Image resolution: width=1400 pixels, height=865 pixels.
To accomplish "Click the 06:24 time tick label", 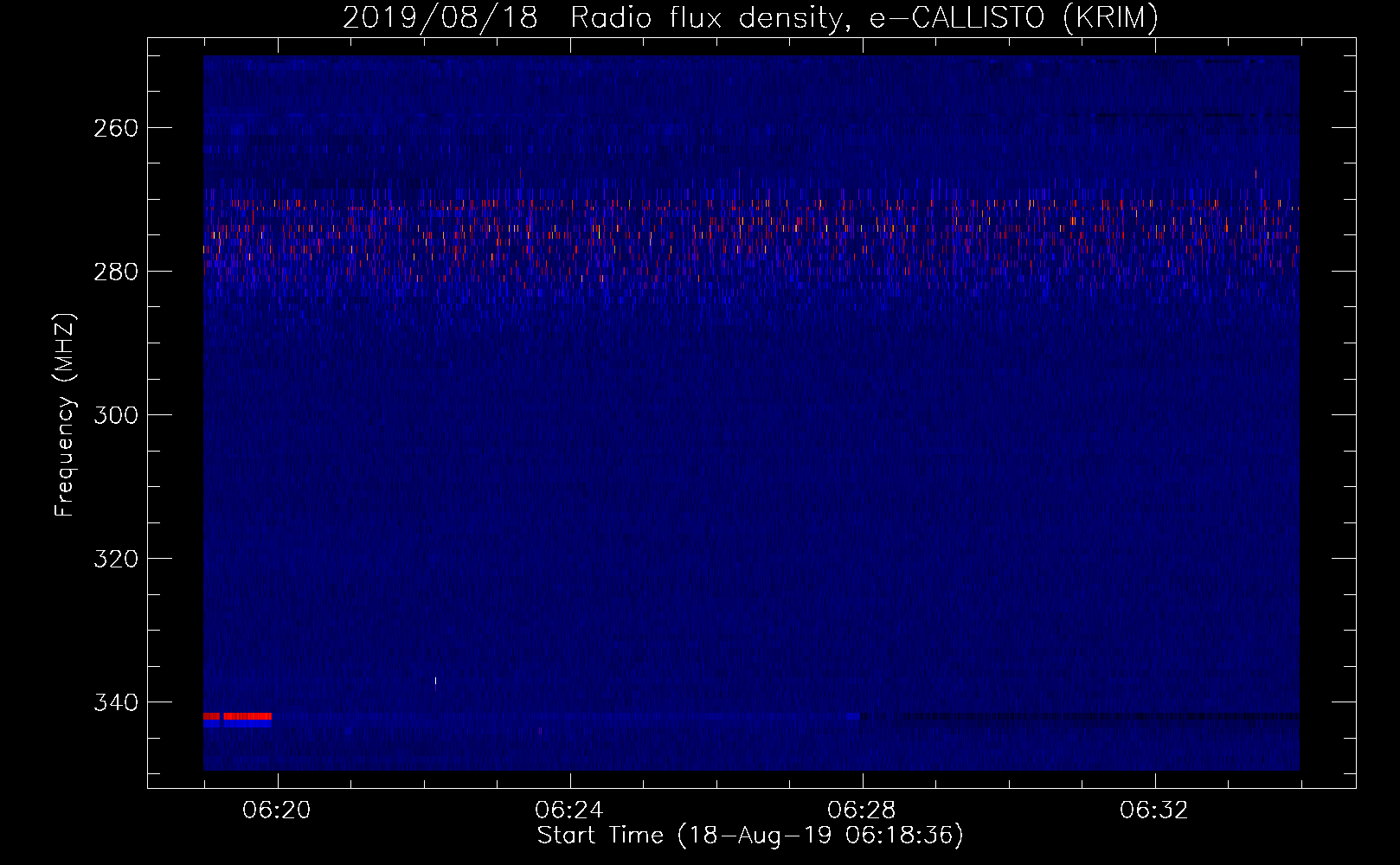I will (x=569, y=811).
